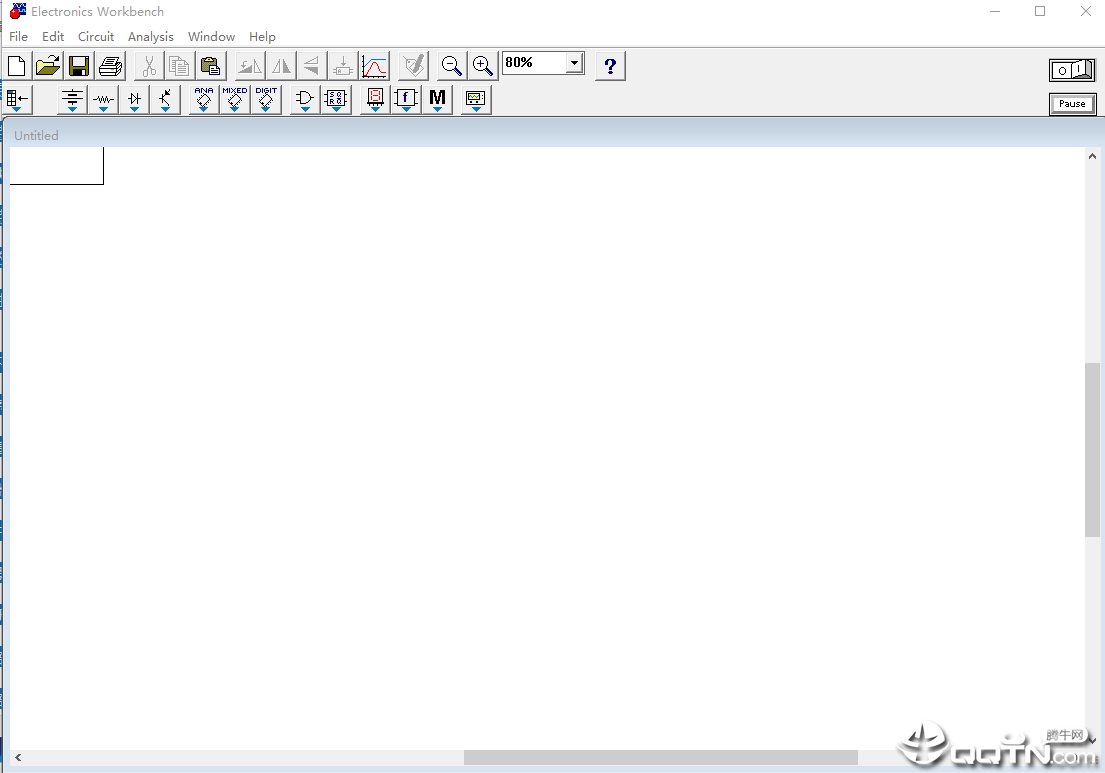
Task: Click the Pause simulation button
Action: (1072, 104)
